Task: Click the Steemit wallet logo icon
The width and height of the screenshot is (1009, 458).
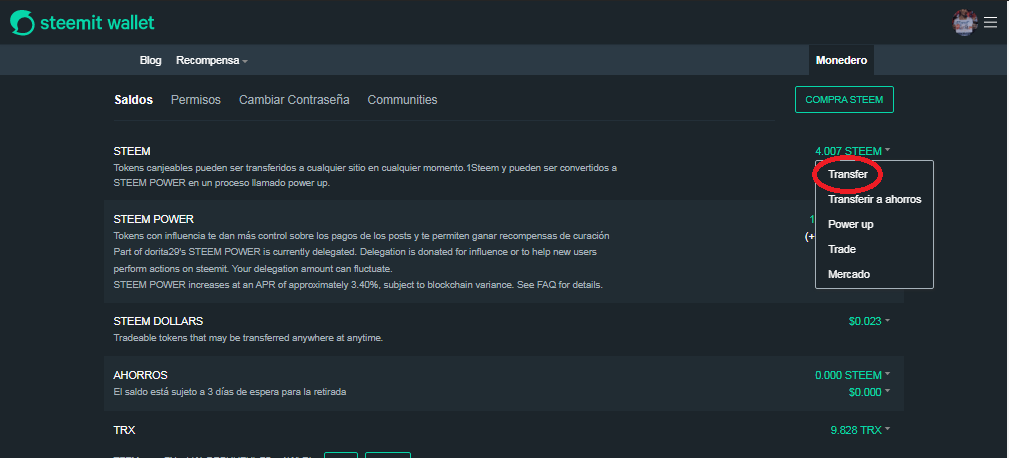Action: (x=22, y=23)
